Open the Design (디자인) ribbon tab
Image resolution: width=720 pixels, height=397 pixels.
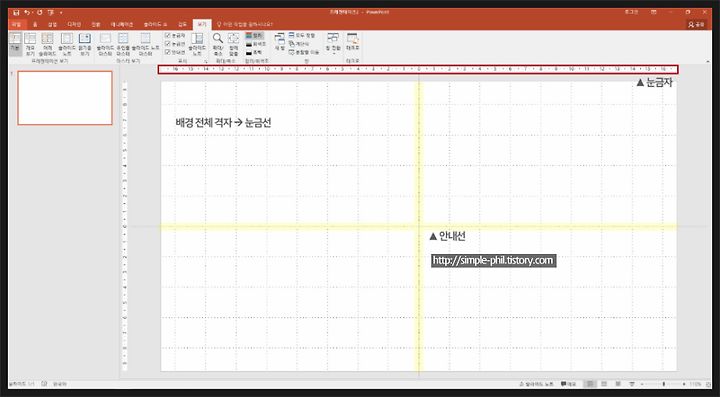(x=74, y=24)
